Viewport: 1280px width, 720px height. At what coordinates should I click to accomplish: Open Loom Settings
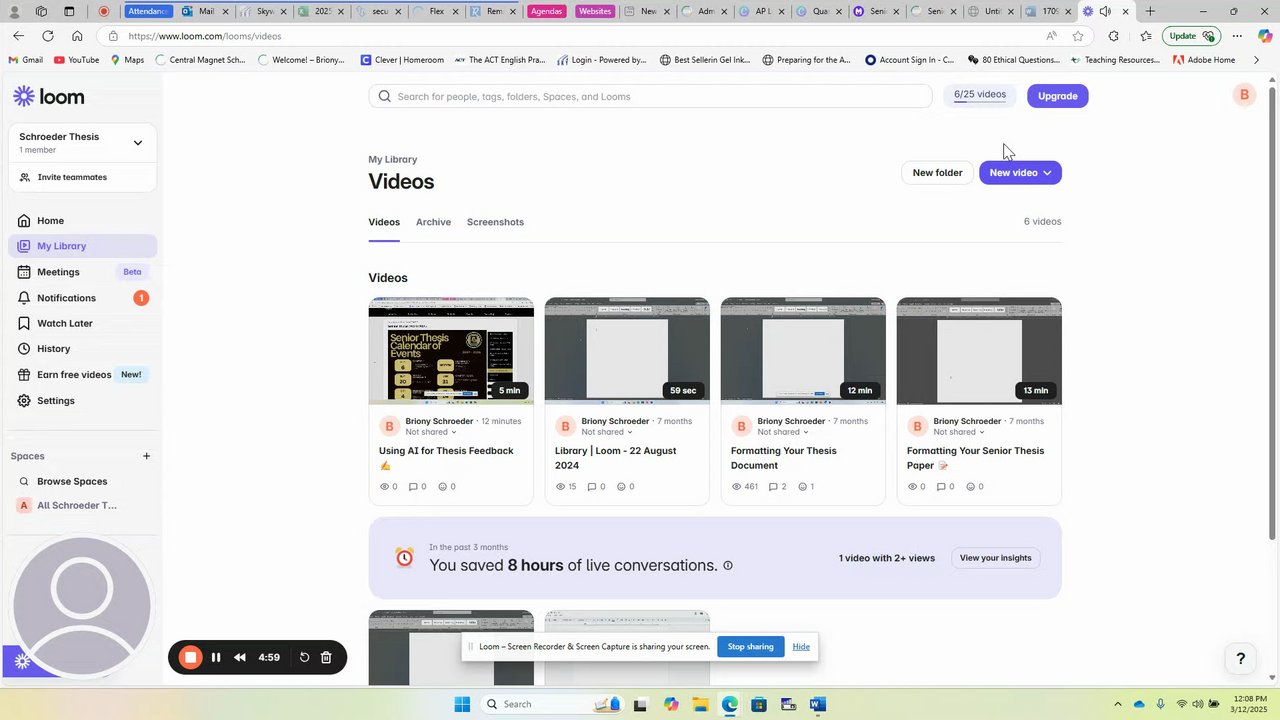[83, 400]
